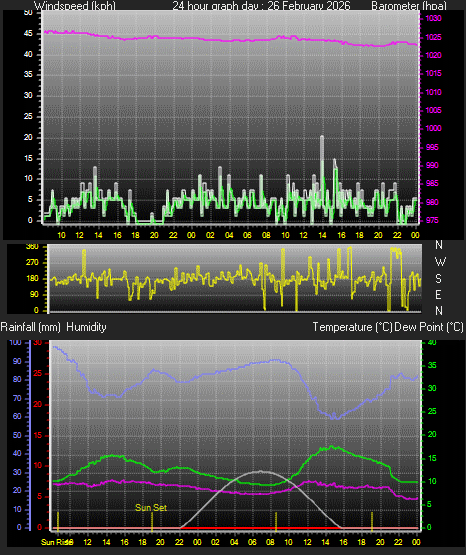The height and width of the screenshot is (555, 466).
Task: Click the 45 value on windspeed axis
Action: tap(28, 34)
